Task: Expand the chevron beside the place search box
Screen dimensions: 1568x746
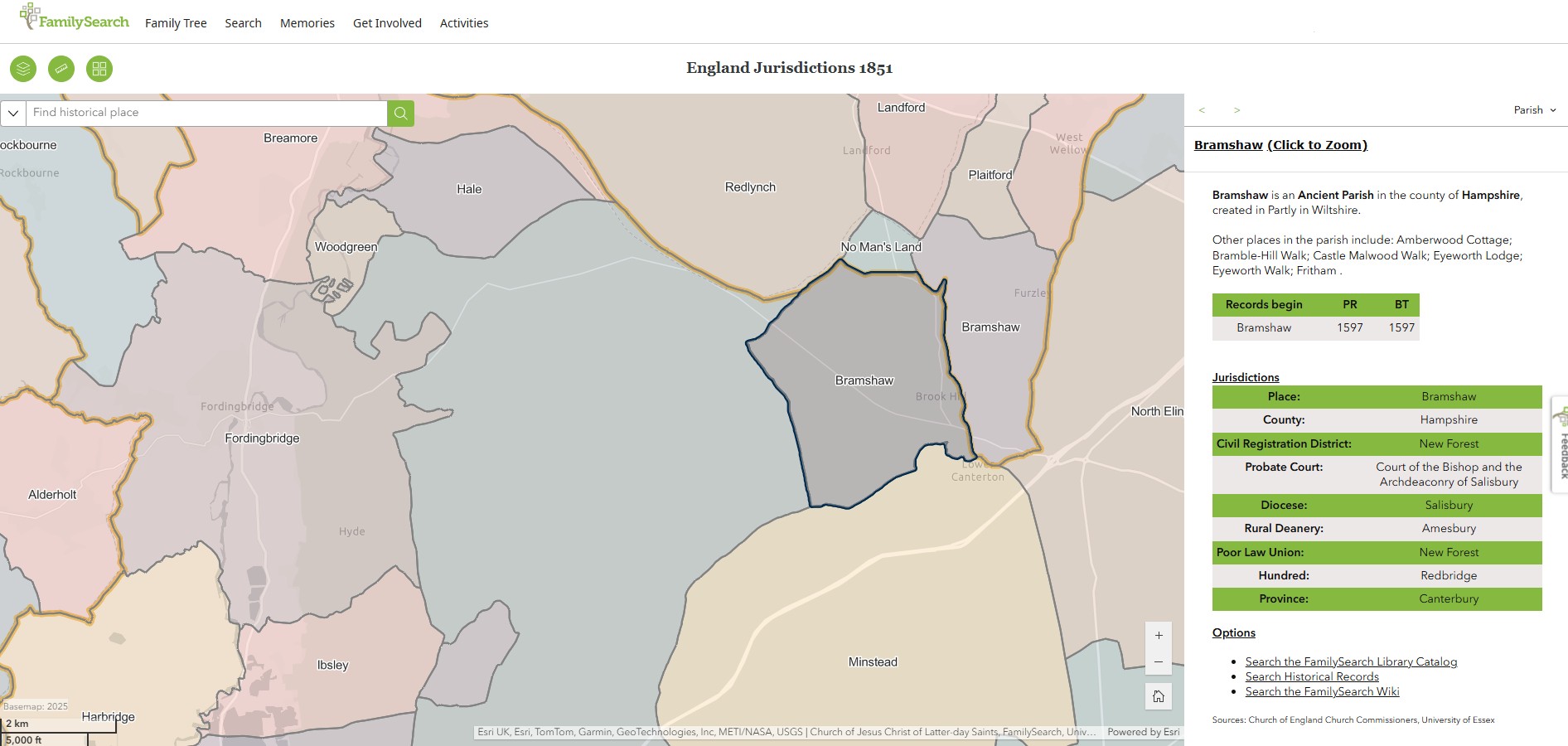Action: (x=12, y=113)
